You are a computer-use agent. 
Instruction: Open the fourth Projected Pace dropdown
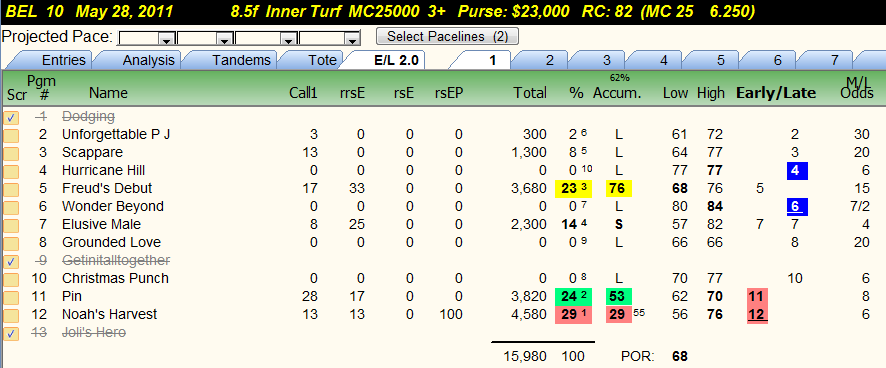click(x=353, y=39)
